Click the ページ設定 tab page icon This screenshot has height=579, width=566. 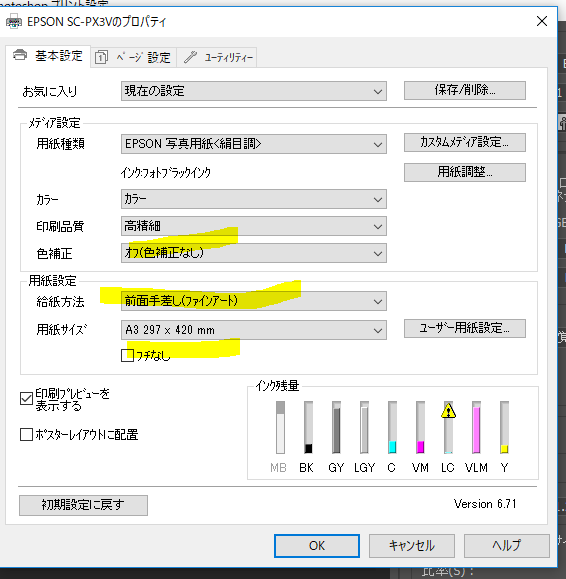click(x=101, y=57)
